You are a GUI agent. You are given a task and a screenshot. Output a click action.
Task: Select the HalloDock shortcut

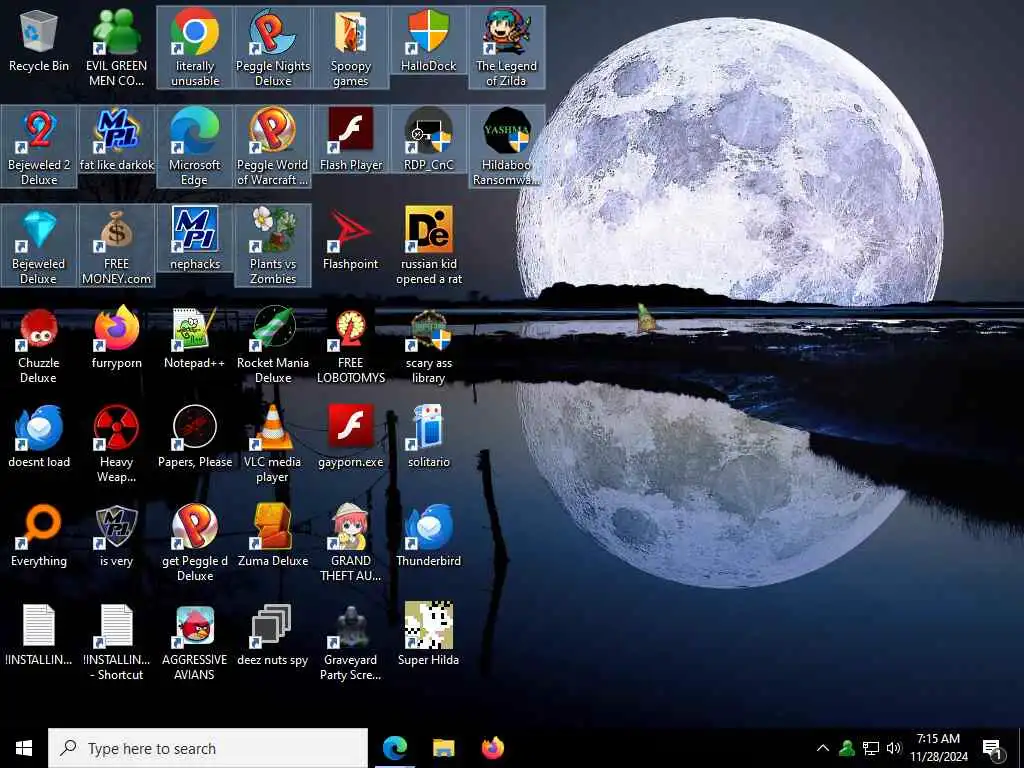click(428, 39)
